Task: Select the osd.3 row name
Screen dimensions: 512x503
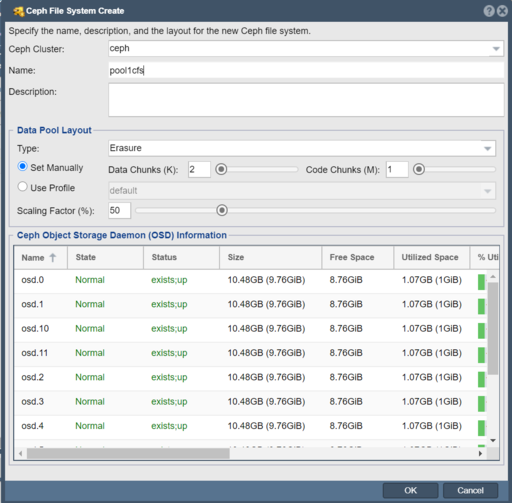Action: [x=33, y=402]
